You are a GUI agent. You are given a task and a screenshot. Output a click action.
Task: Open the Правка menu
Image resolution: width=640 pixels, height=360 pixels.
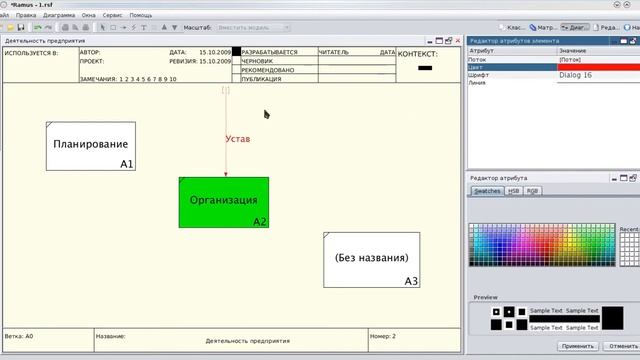point(26,15)
